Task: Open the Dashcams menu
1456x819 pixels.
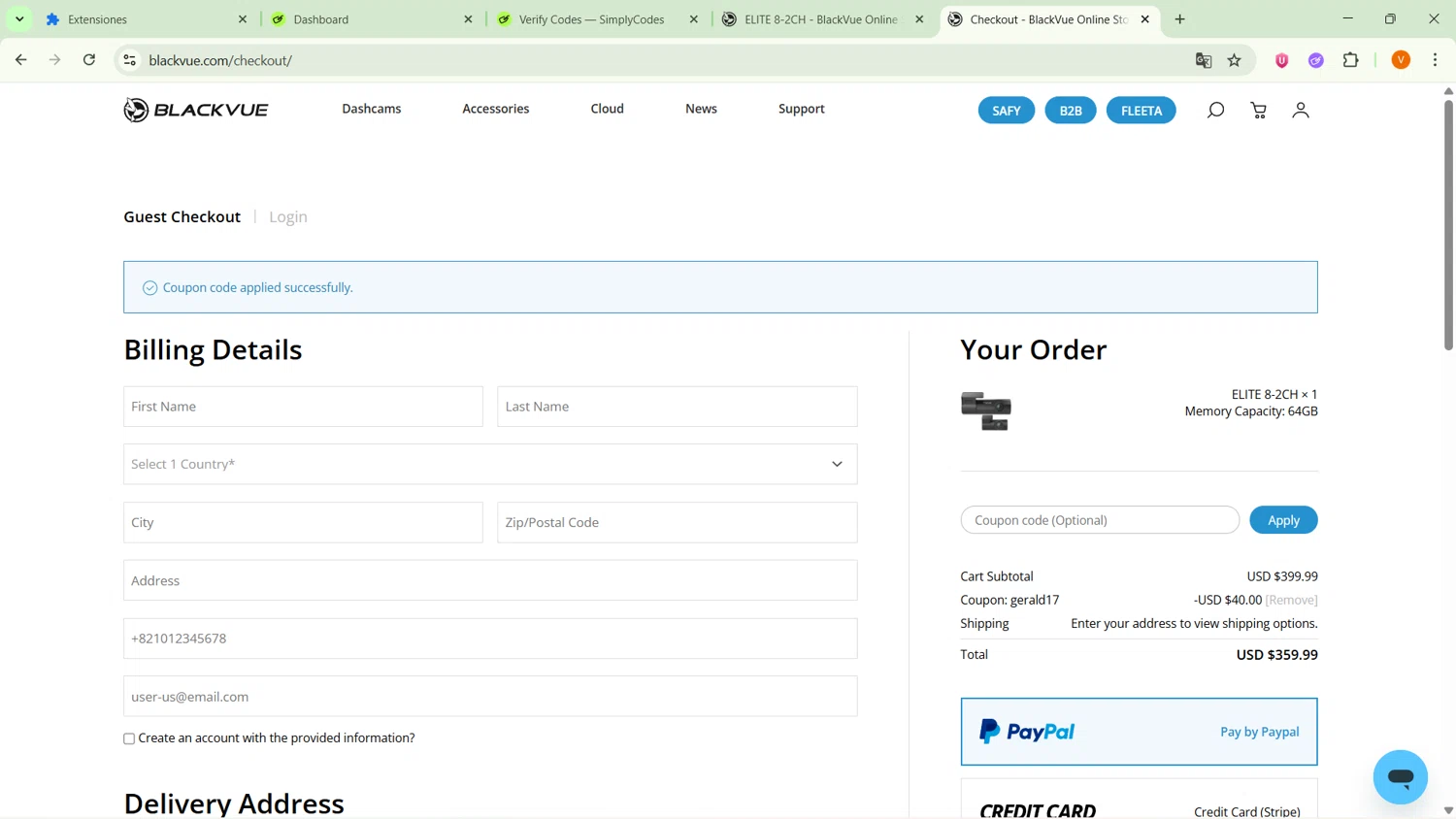Action: [x=372, y=109]
